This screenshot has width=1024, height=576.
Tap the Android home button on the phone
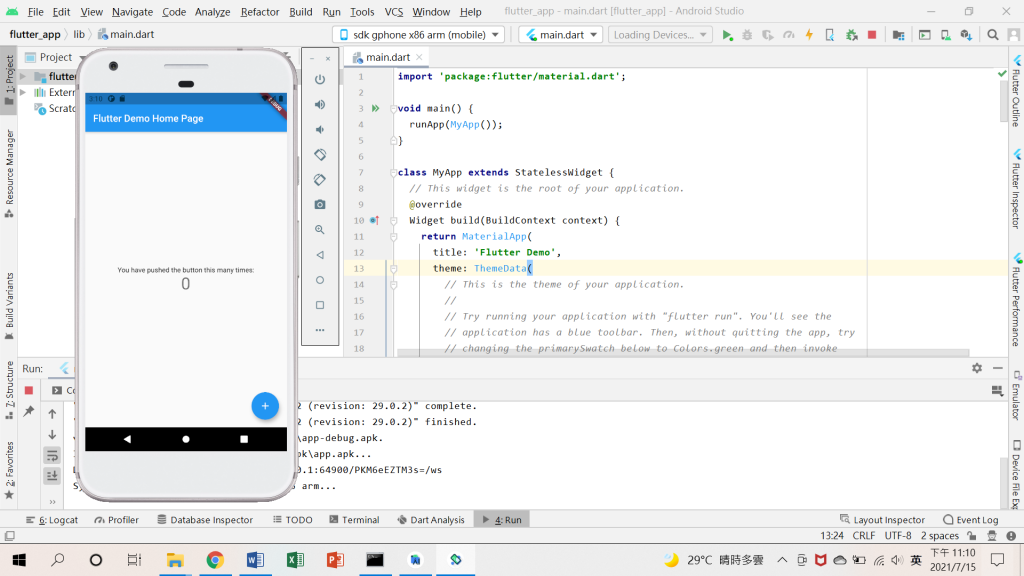click(185, 439)
